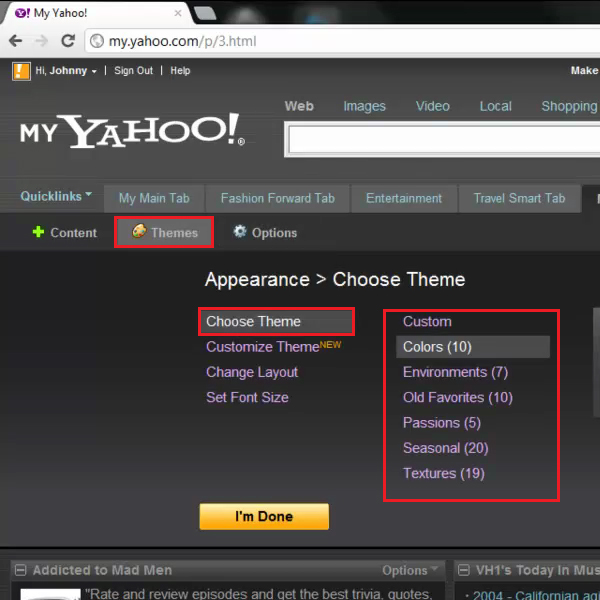600x600 pixels.
Task: Open the Content toolbar item
Action: click(65, 233)
